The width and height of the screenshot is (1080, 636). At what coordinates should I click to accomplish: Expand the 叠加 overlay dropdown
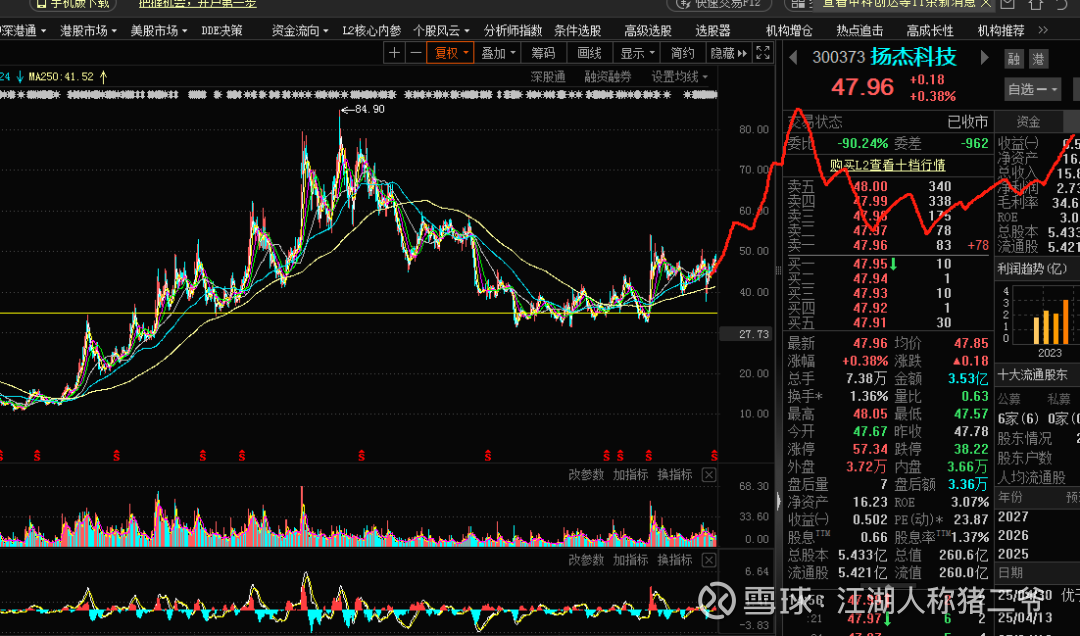[x=498, y=52]
